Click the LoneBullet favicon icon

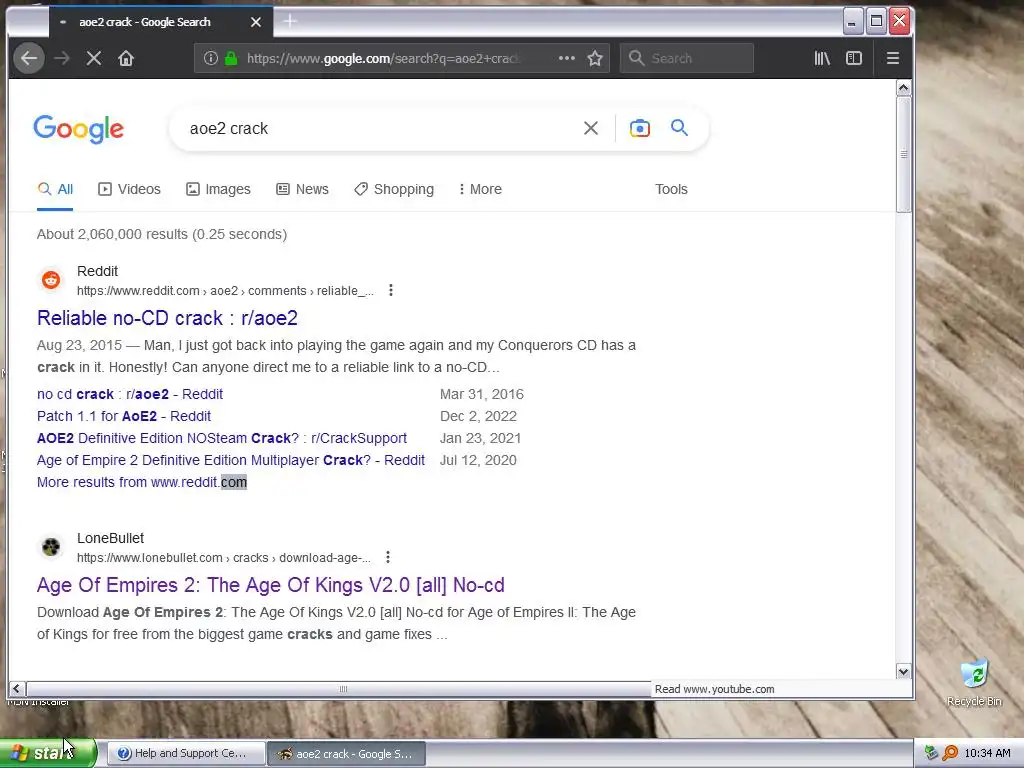(x=51, y=547)
